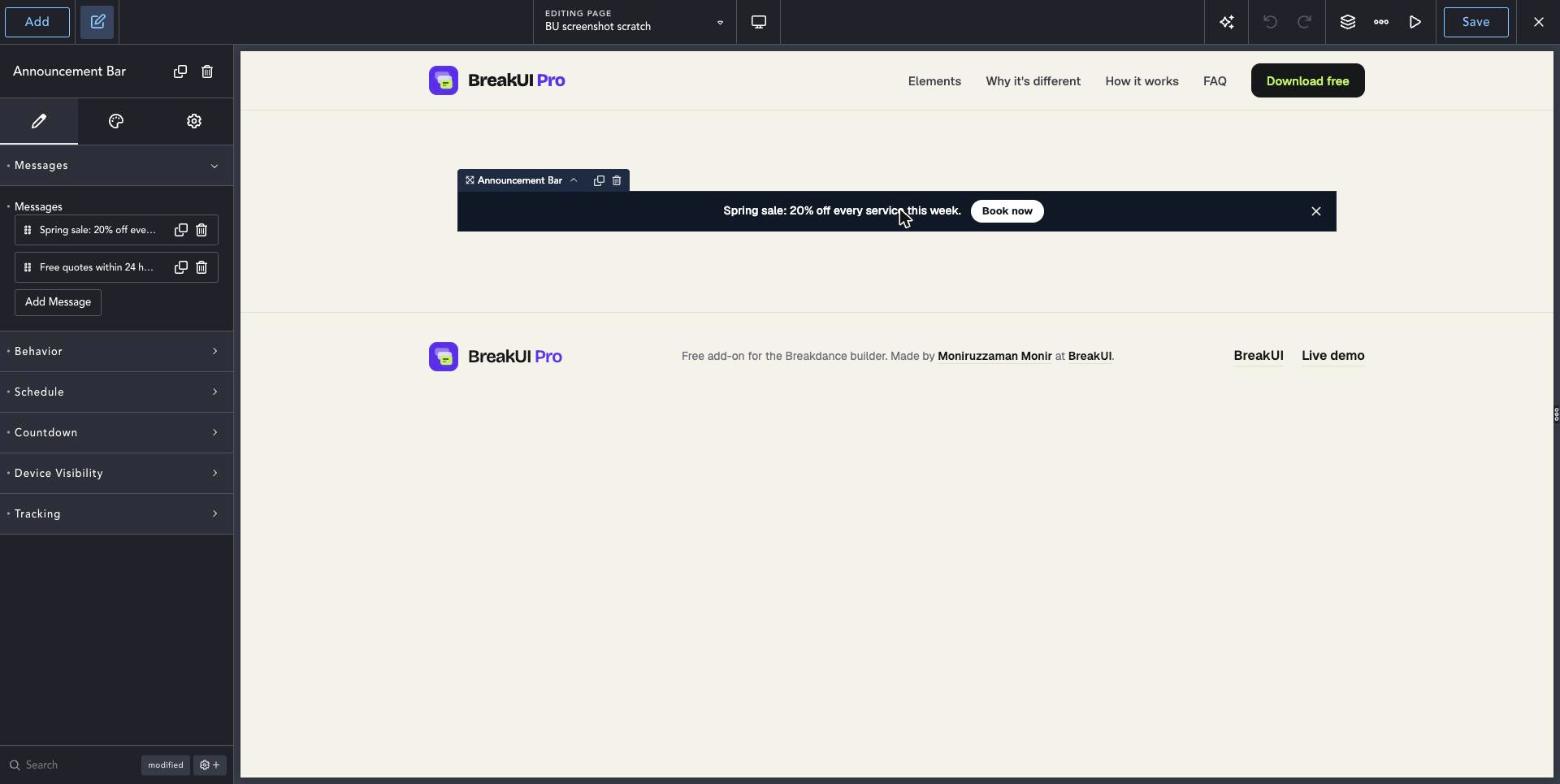The width and height of the screenshot is (1560, 784).
Task: Save the page
Action: point(1476,22)
